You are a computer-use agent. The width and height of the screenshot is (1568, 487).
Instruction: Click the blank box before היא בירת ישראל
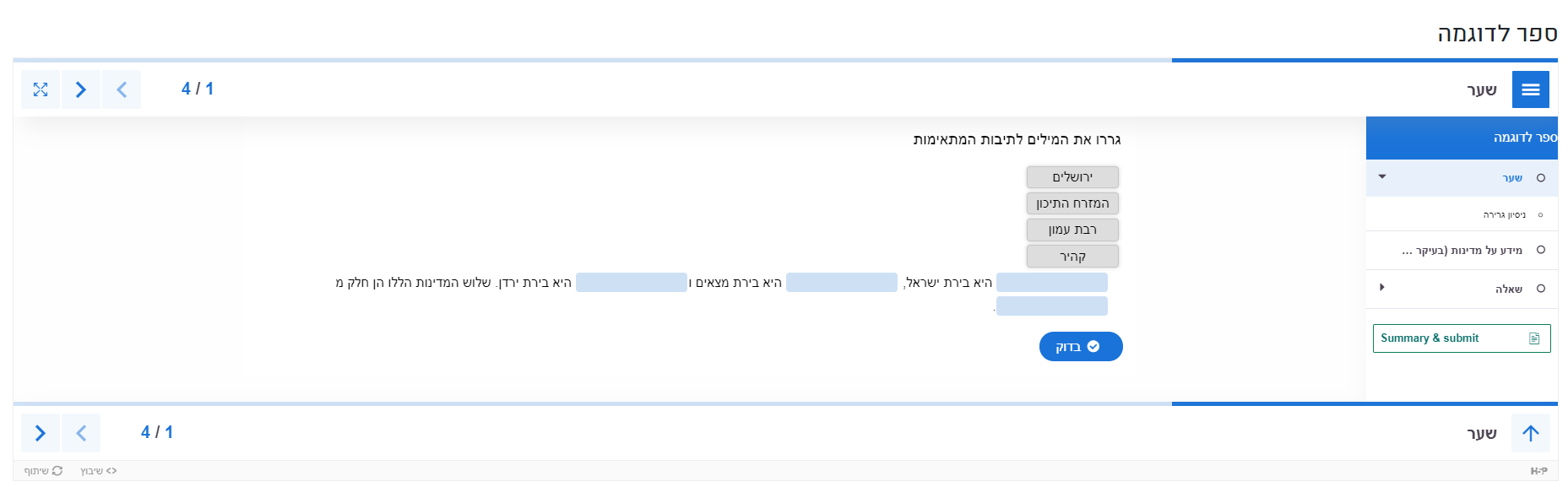click(1051, 283)
